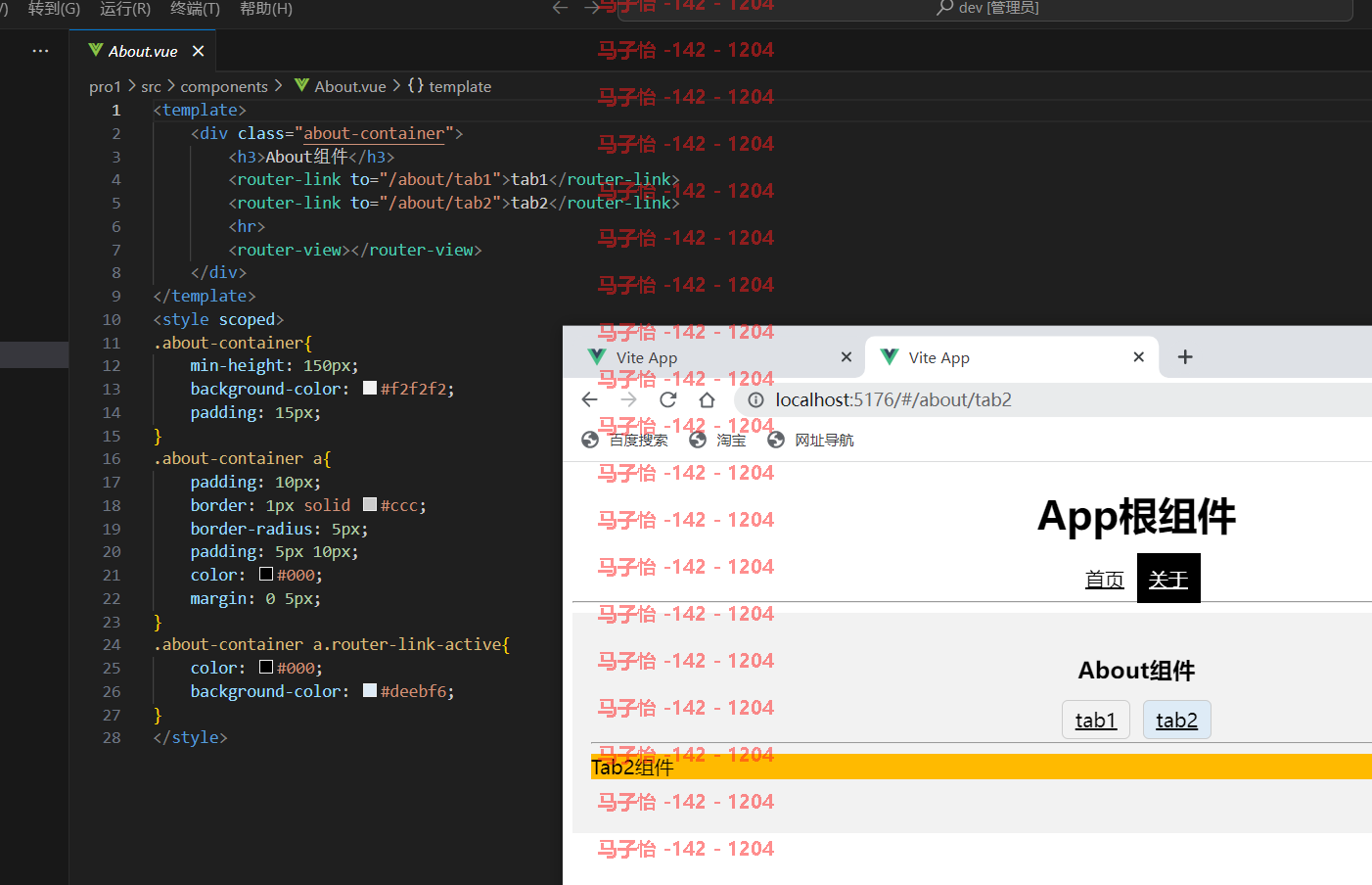
Task: Close the active Vite App browser tab
Action: click(x=1138, y=357)
